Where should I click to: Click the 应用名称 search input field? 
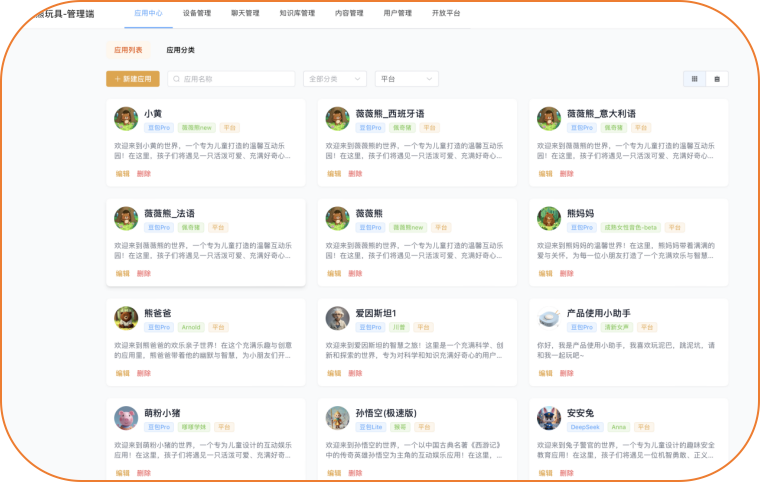[232, 79]
